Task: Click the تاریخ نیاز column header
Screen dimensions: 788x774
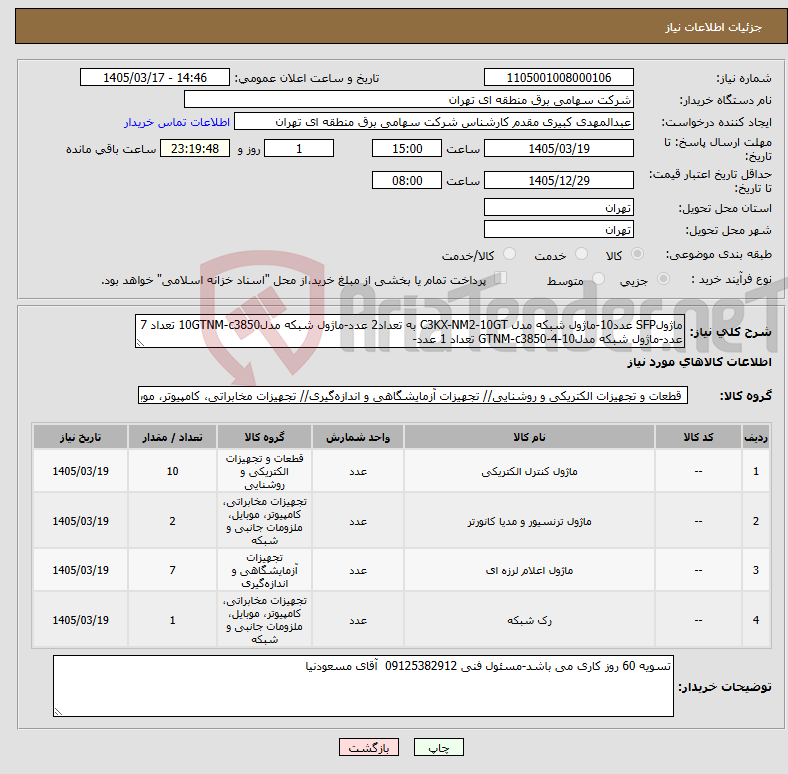Action: coord(80,437)
